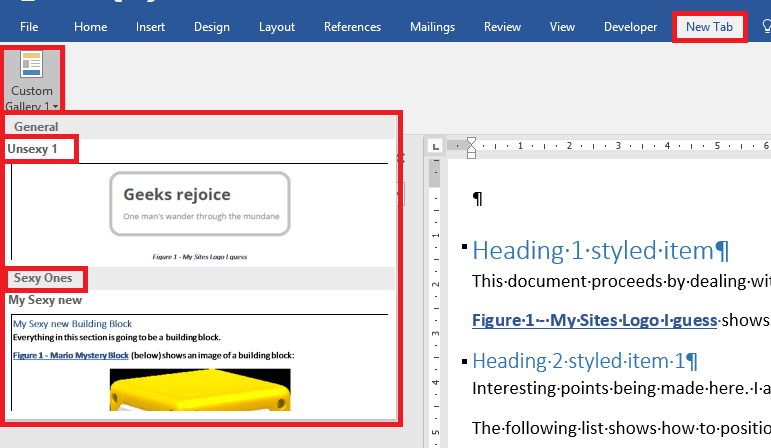Go to the References tab
The image size is (771, 448).
(352, 27)
